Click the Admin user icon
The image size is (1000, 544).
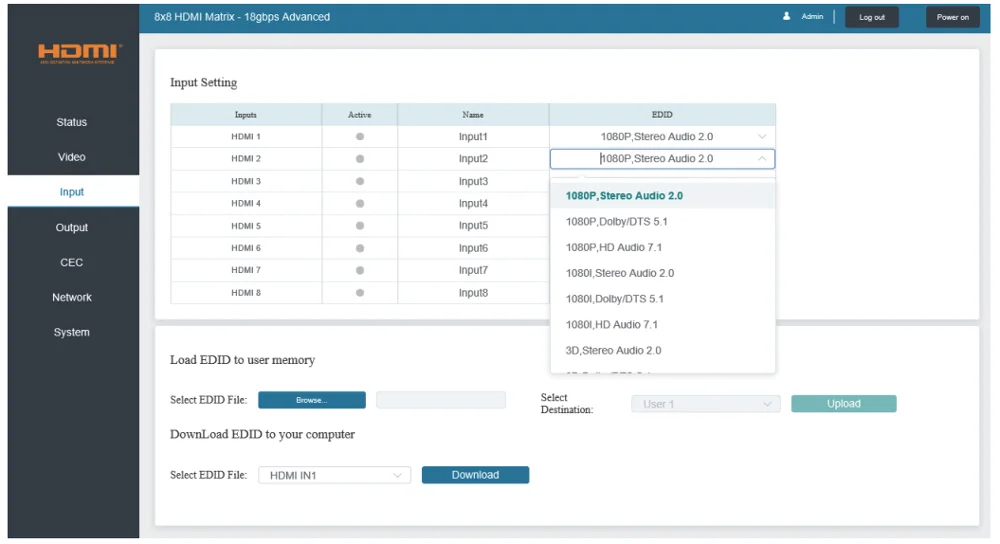coord(786,17)
